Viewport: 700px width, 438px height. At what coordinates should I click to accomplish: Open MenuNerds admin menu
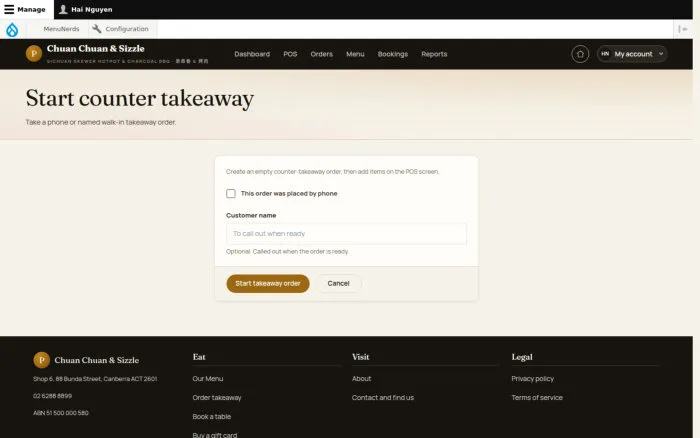click(x=61, y=29)
